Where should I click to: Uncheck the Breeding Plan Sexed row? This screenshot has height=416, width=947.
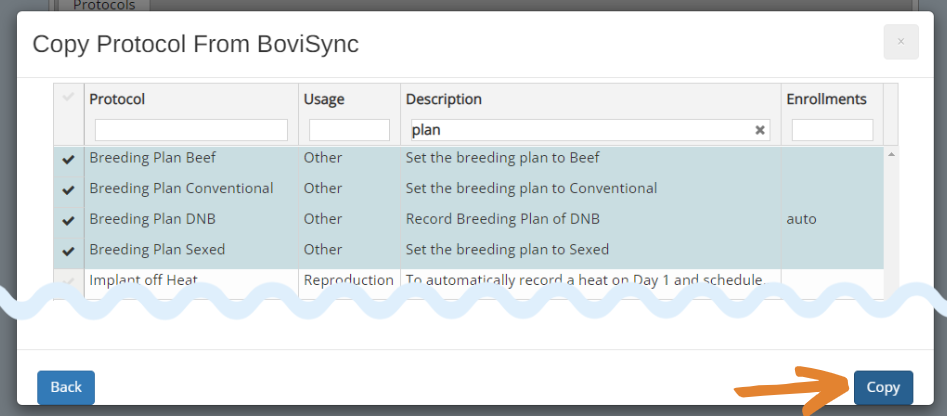coord(68,250)
